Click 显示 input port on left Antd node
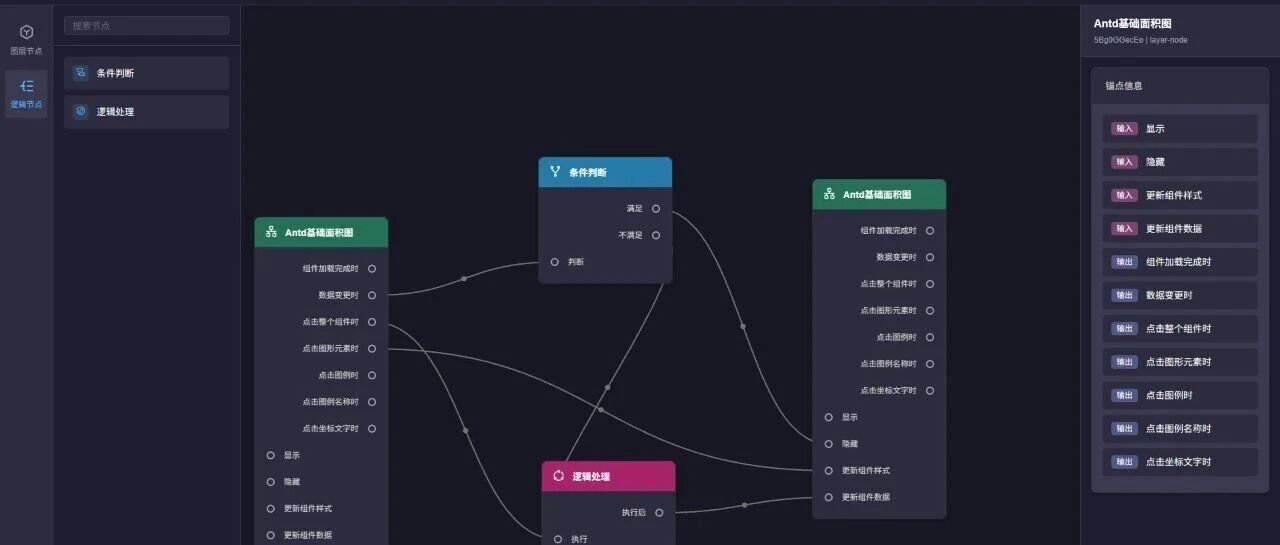The width and height of the screenshot is (1280, 545). tap(271, 455)
